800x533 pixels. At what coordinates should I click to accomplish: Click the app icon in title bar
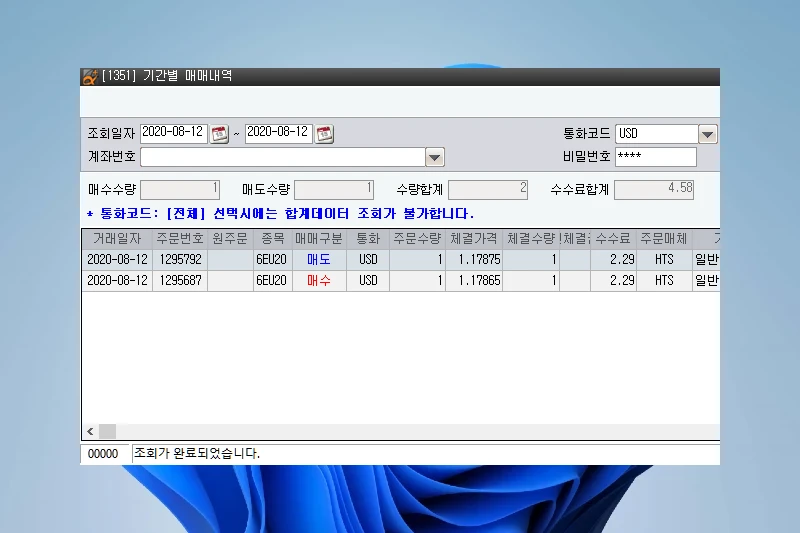[x=90, y=77]
